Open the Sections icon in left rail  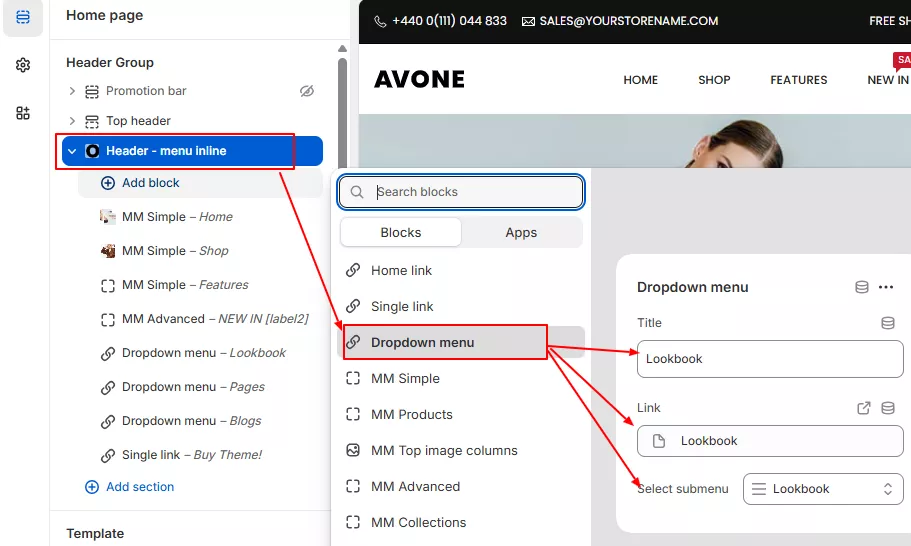pyautogui.click(x=23, y=17)
